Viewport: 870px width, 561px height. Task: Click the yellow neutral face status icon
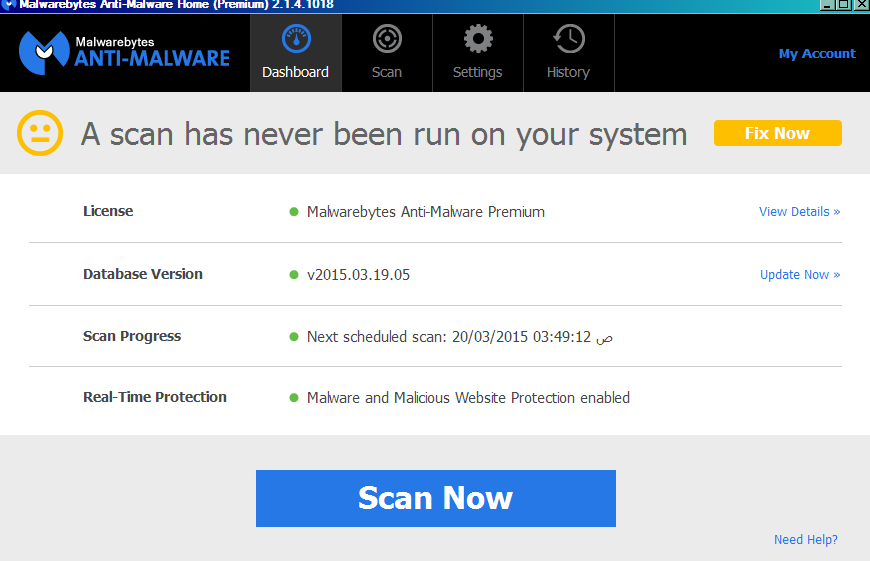[x=40, y=133]
